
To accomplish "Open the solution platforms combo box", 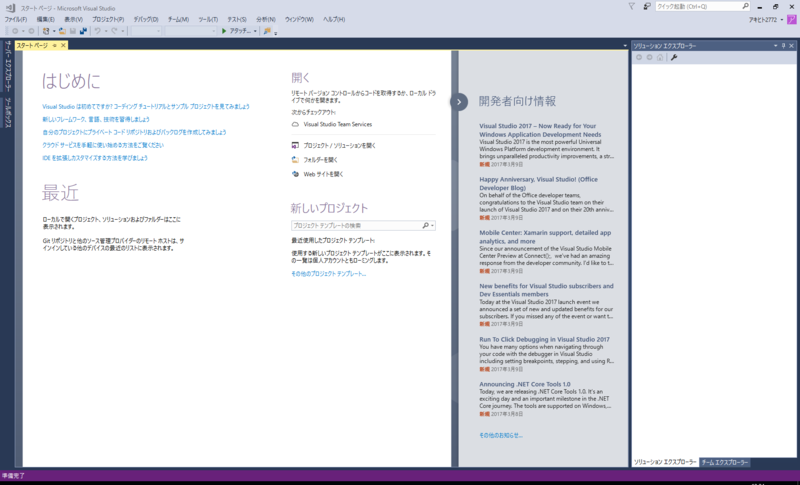I will (191, 31).
